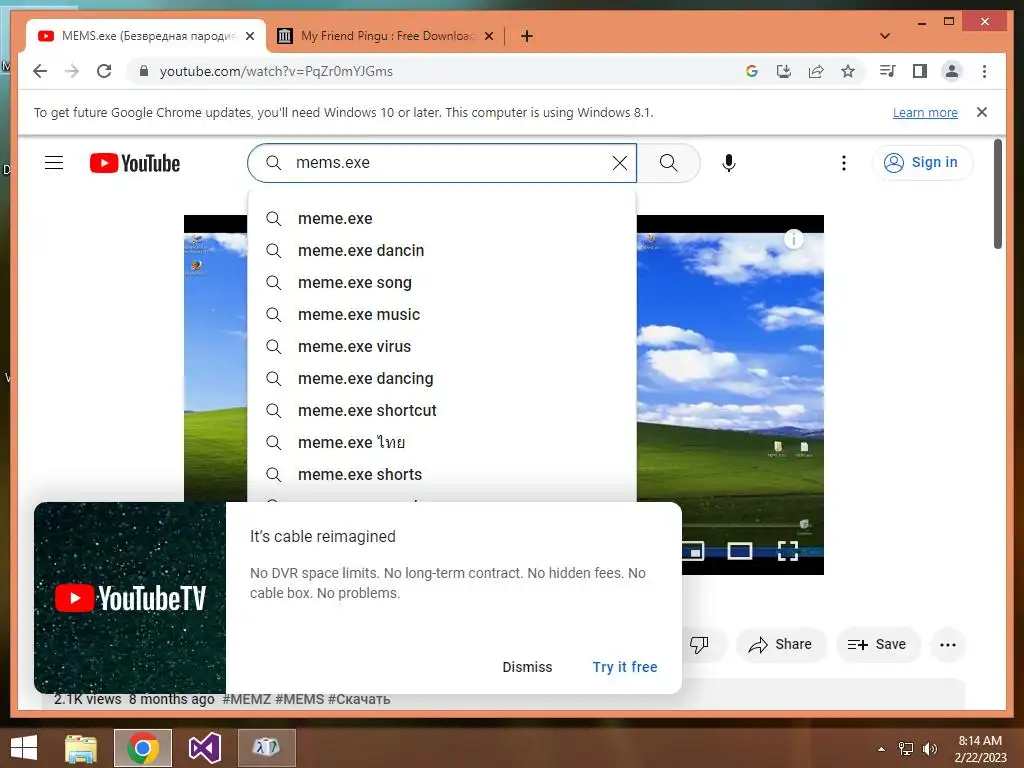Viewport: 1024px width, 768px height.
Task: Click the browser forward arrow
Action: (72, 71)
